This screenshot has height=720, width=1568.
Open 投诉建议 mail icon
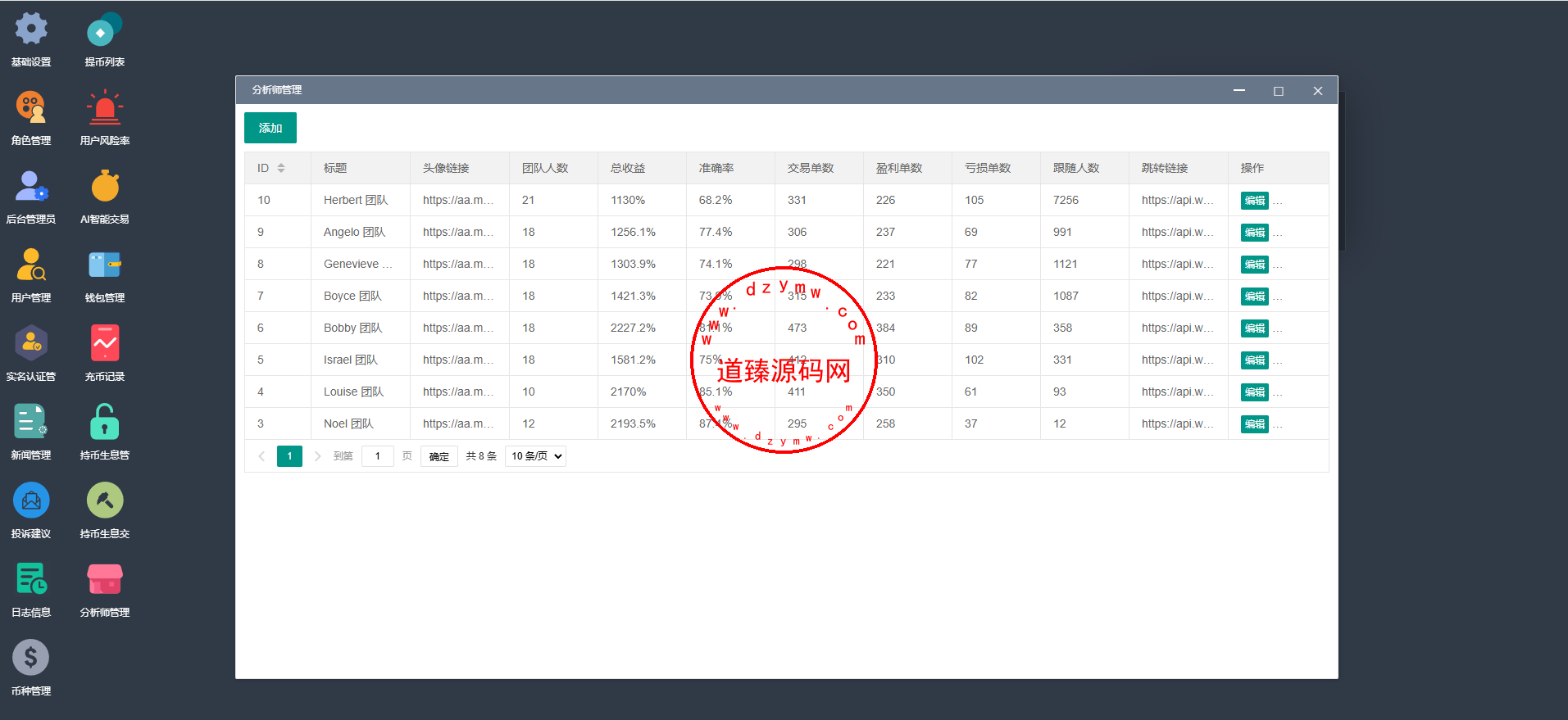coord(31,500)
